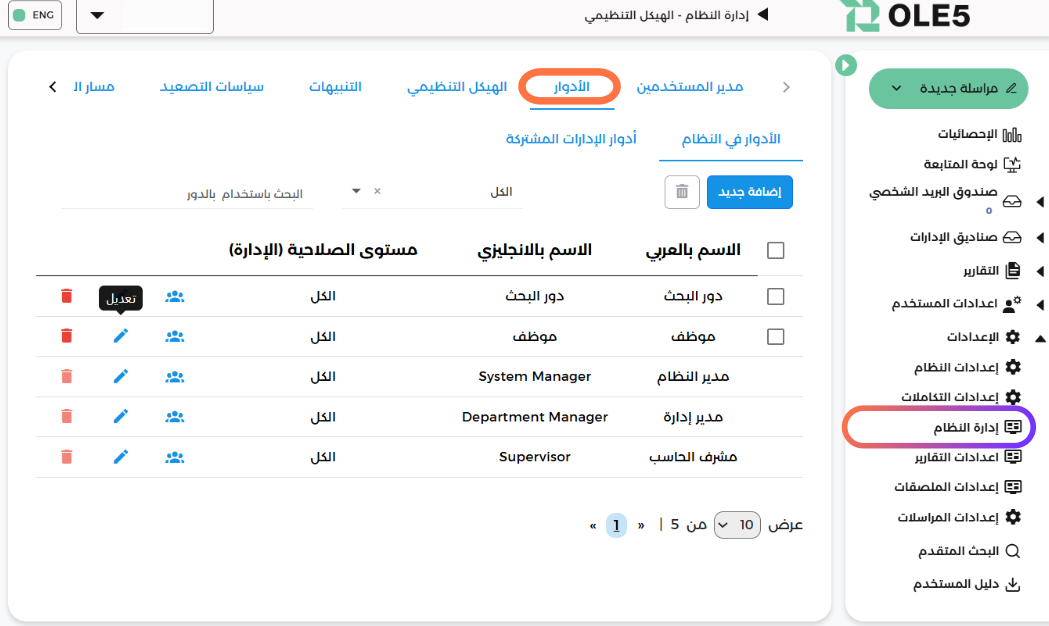
Task: Click the bulk delete trash button beside إضافة جديد
Action: (x=682, y=192)
